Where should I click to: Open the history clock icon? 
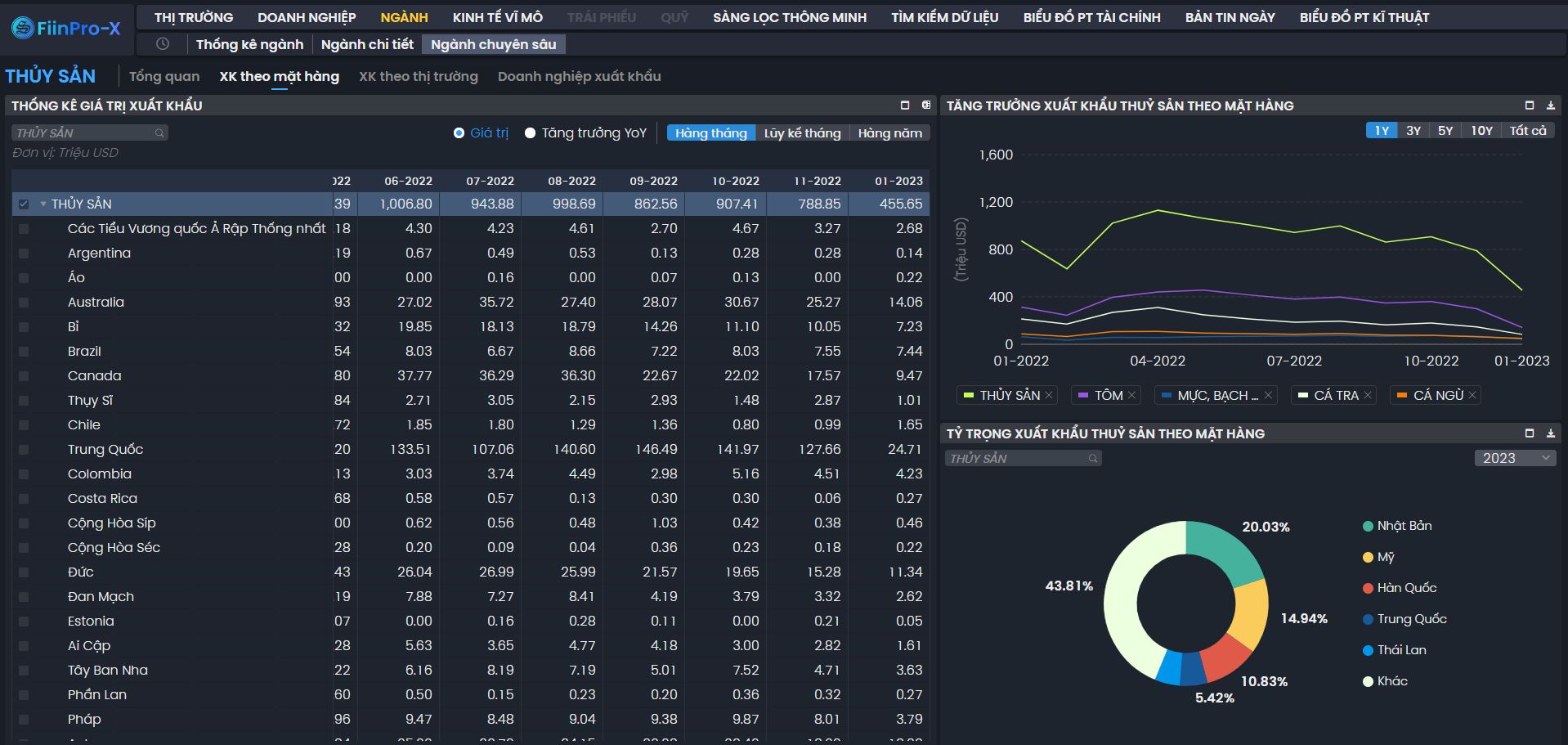(163, 44)
